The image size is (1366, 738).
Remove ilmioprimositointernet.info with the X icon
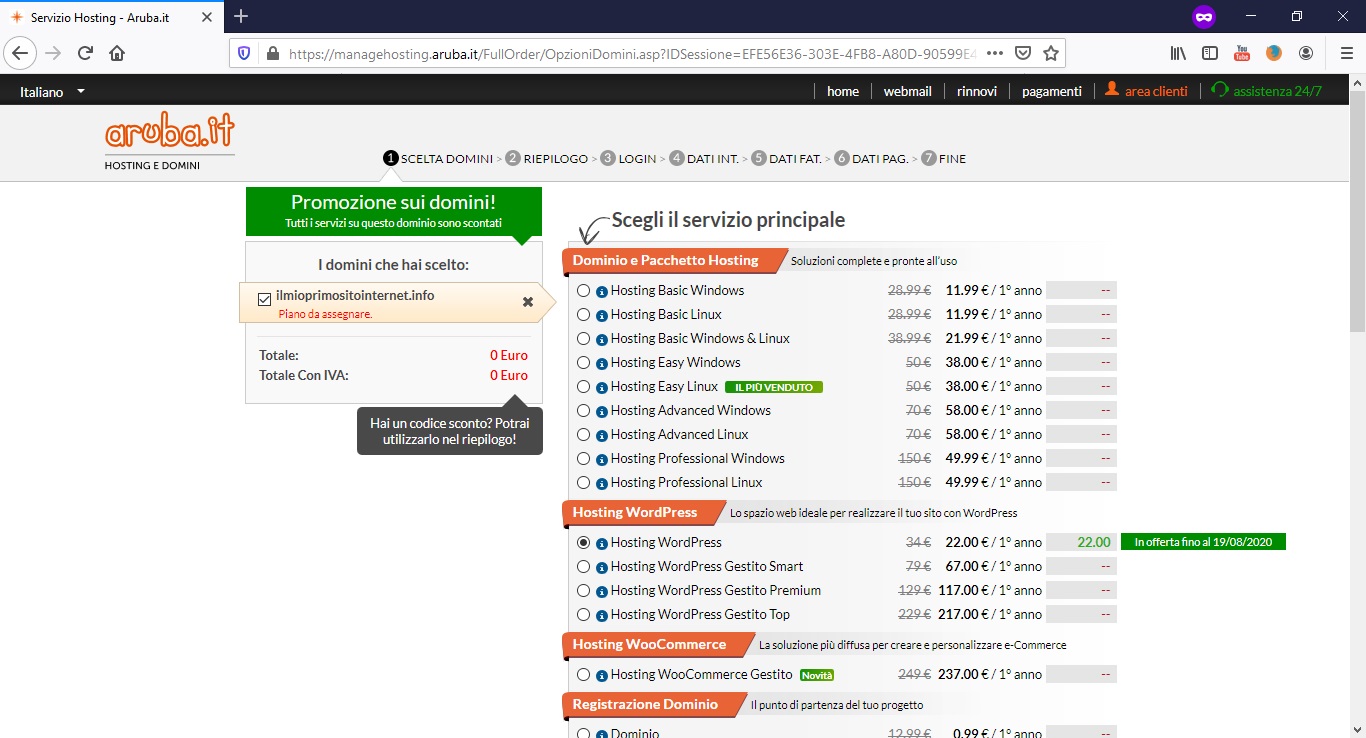tap(528, 302)
